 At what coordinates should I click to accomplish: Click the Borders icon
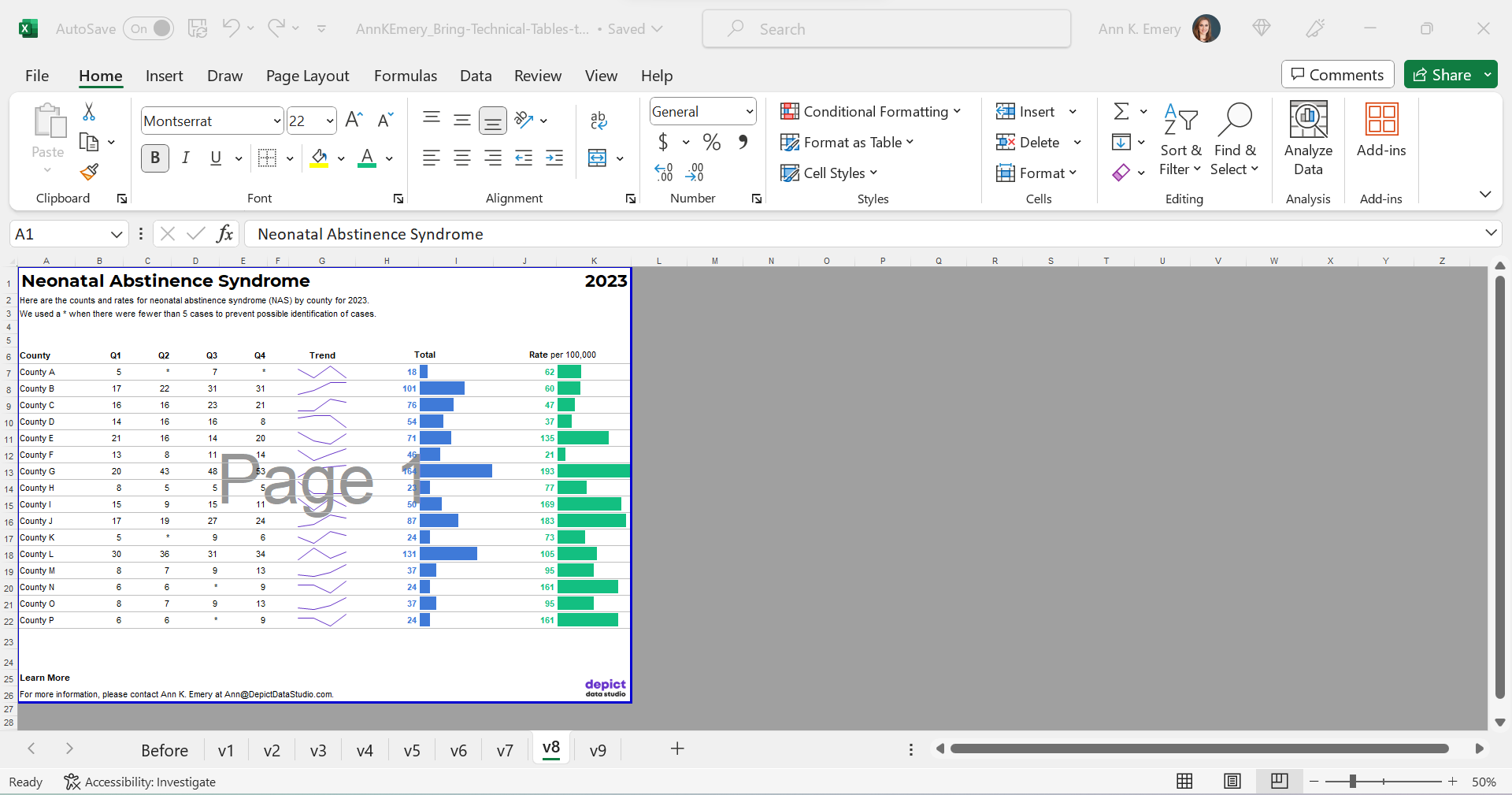tap(268, 158)
